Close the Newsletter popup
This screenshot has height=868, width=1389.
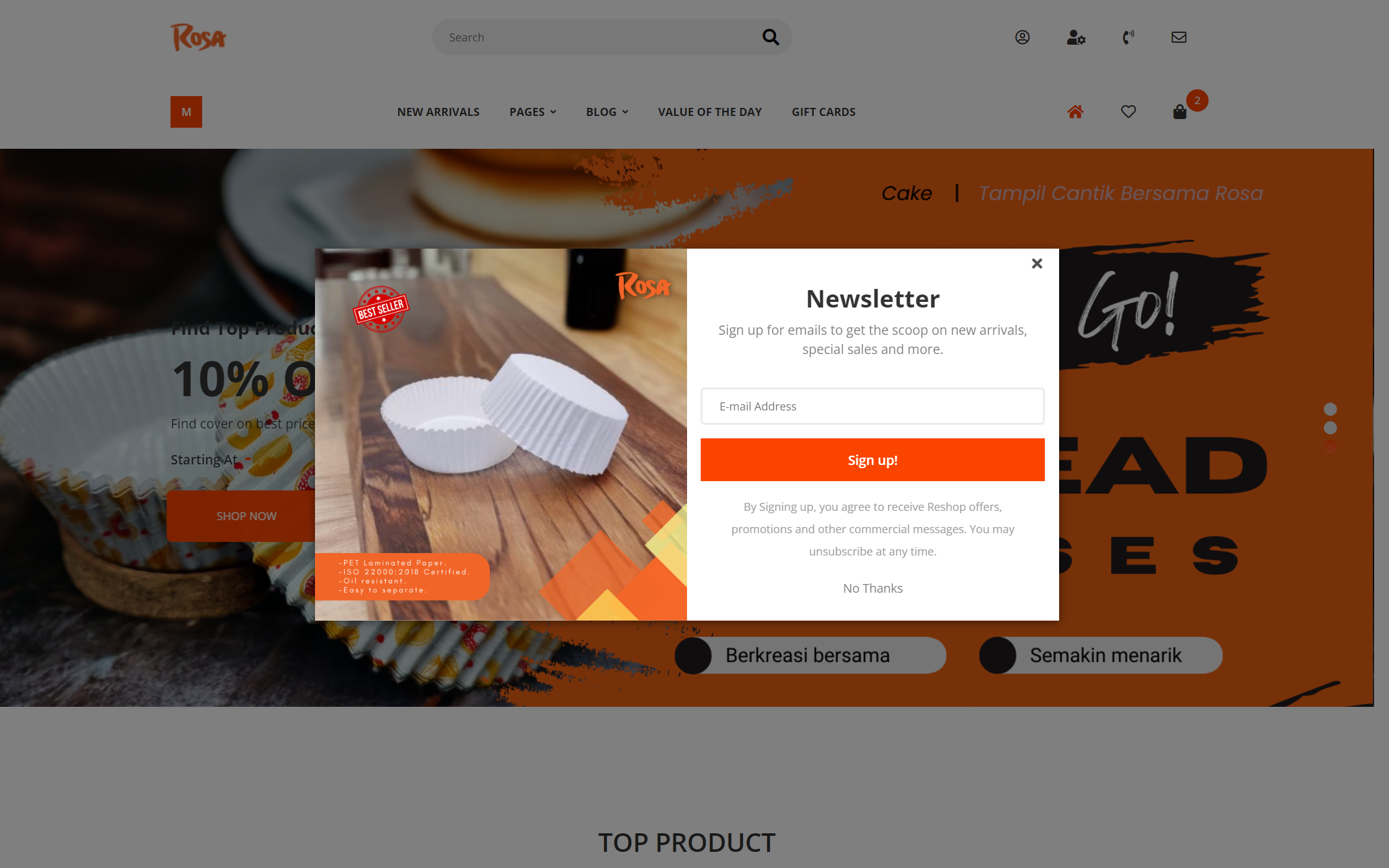tap(1037, 263)
